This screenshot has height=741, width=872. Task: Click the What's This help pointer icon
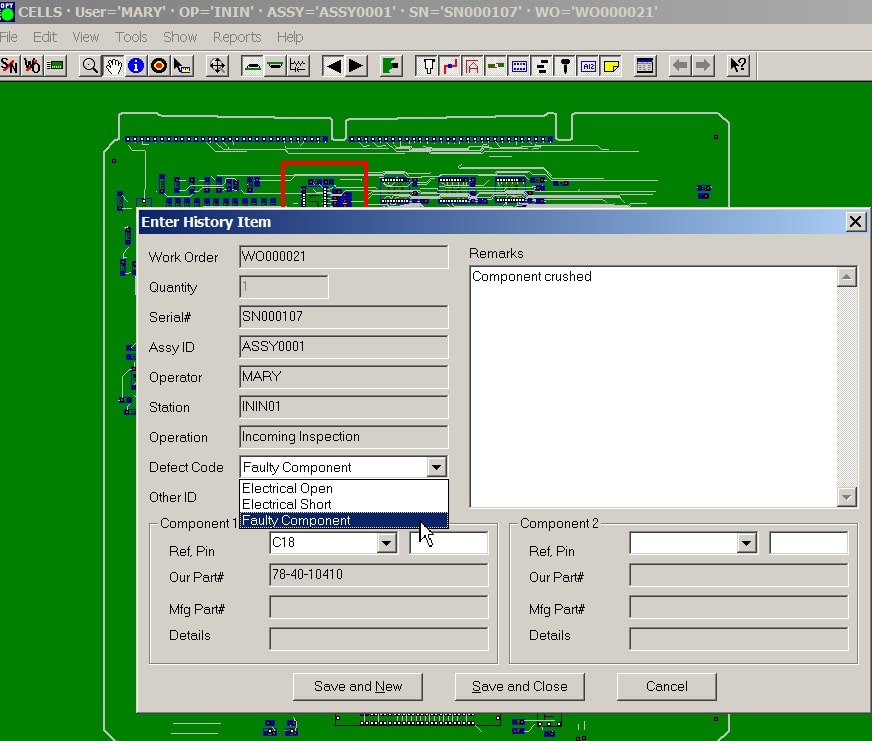point(739,66)
